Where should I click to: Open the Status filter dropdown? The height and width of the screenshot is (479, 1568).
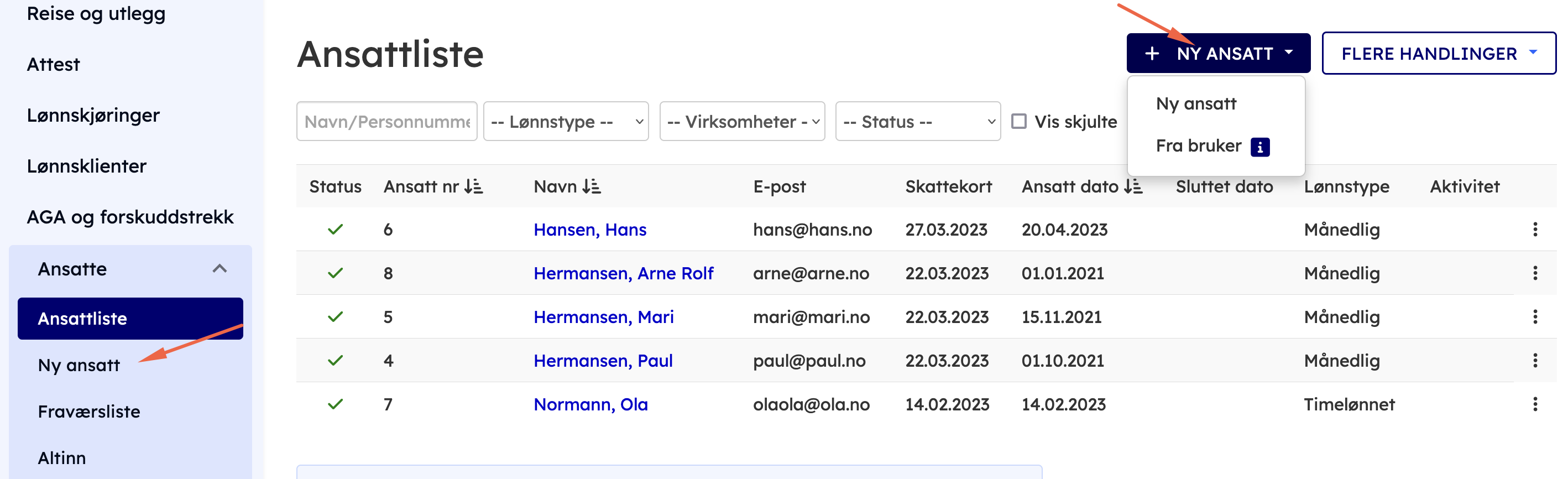[917, 121]
